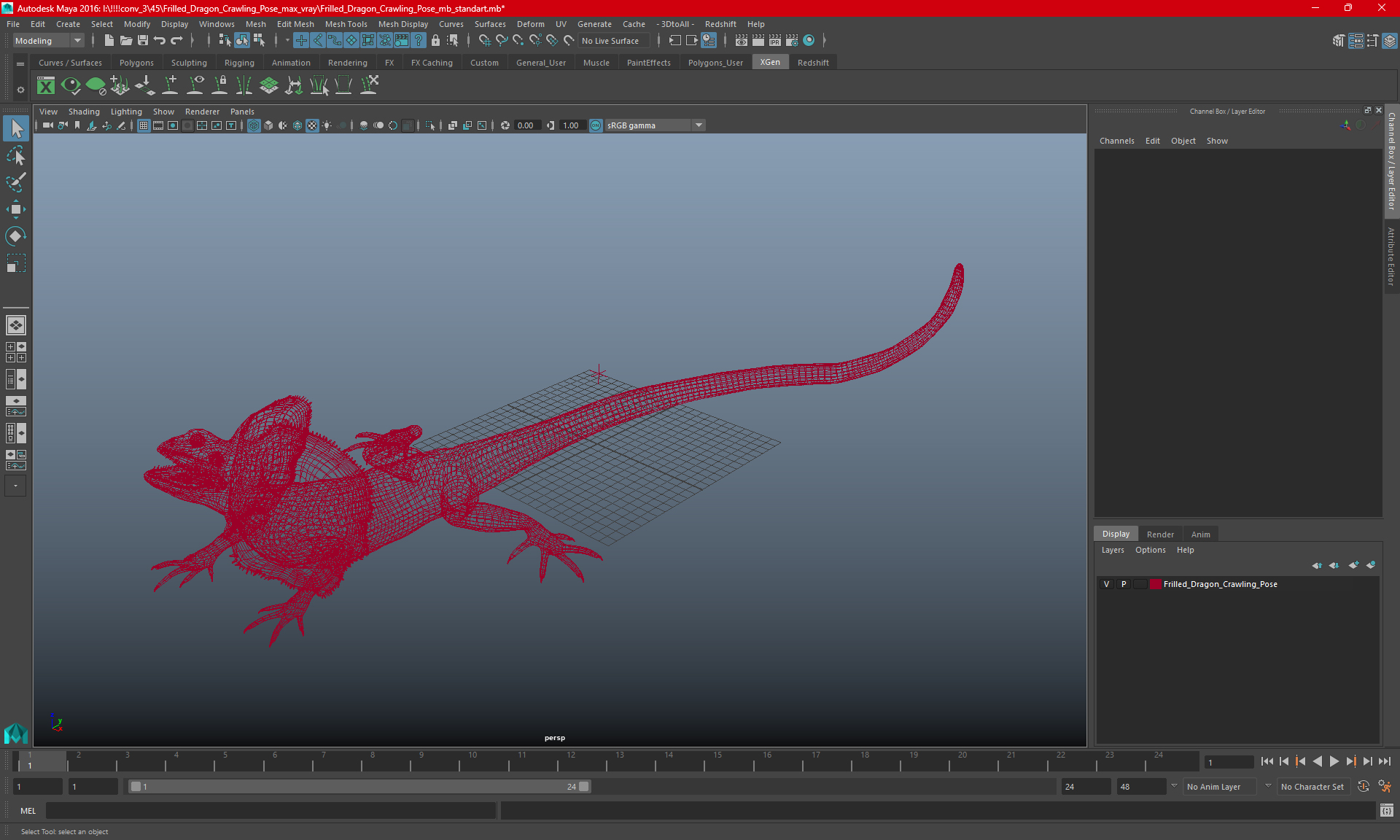Open the Mesh Tools menu
This screenshot has width=1400, height=840.
pos(346,24)
